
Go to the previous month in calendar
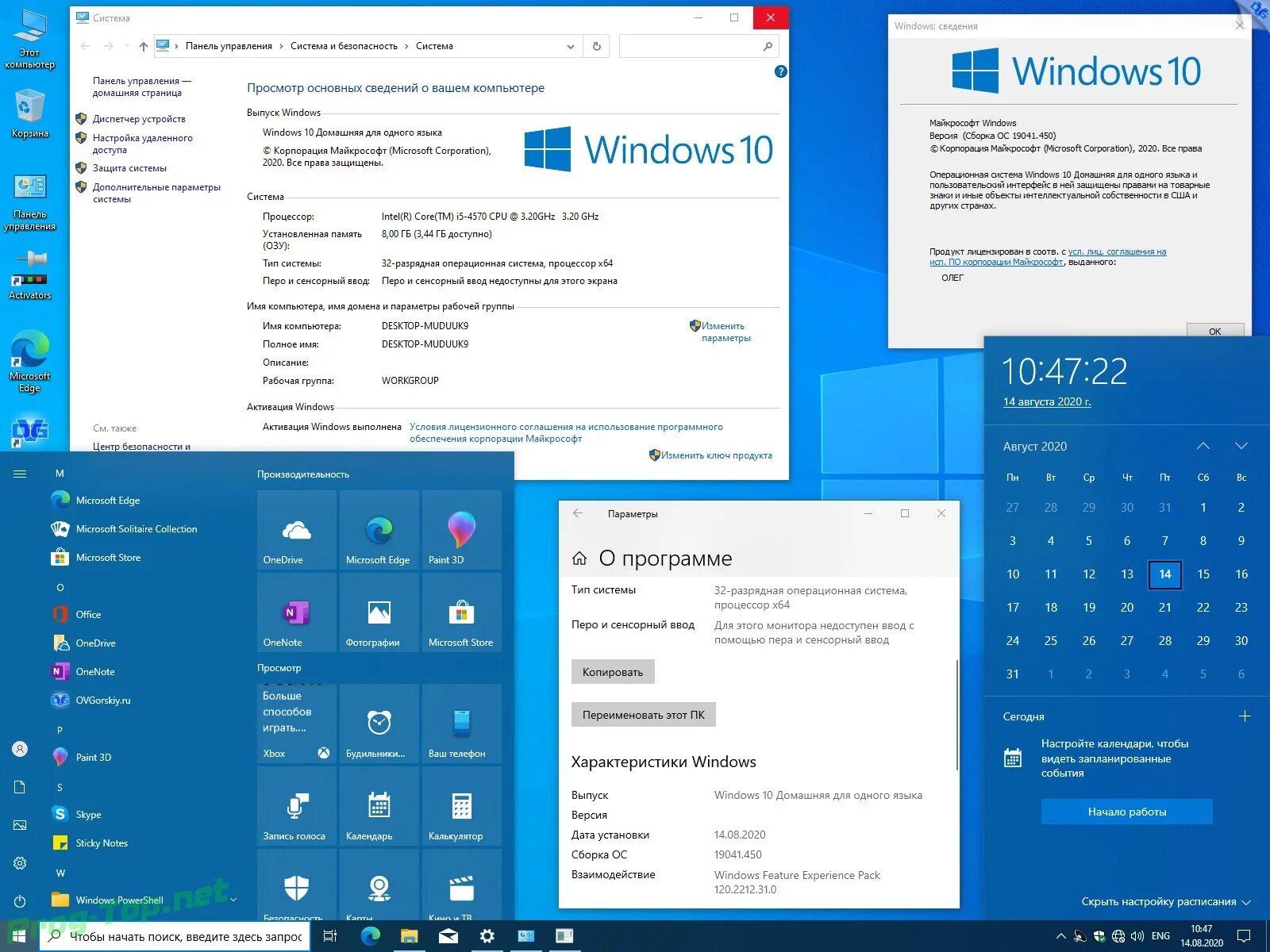click(1203, 446)
